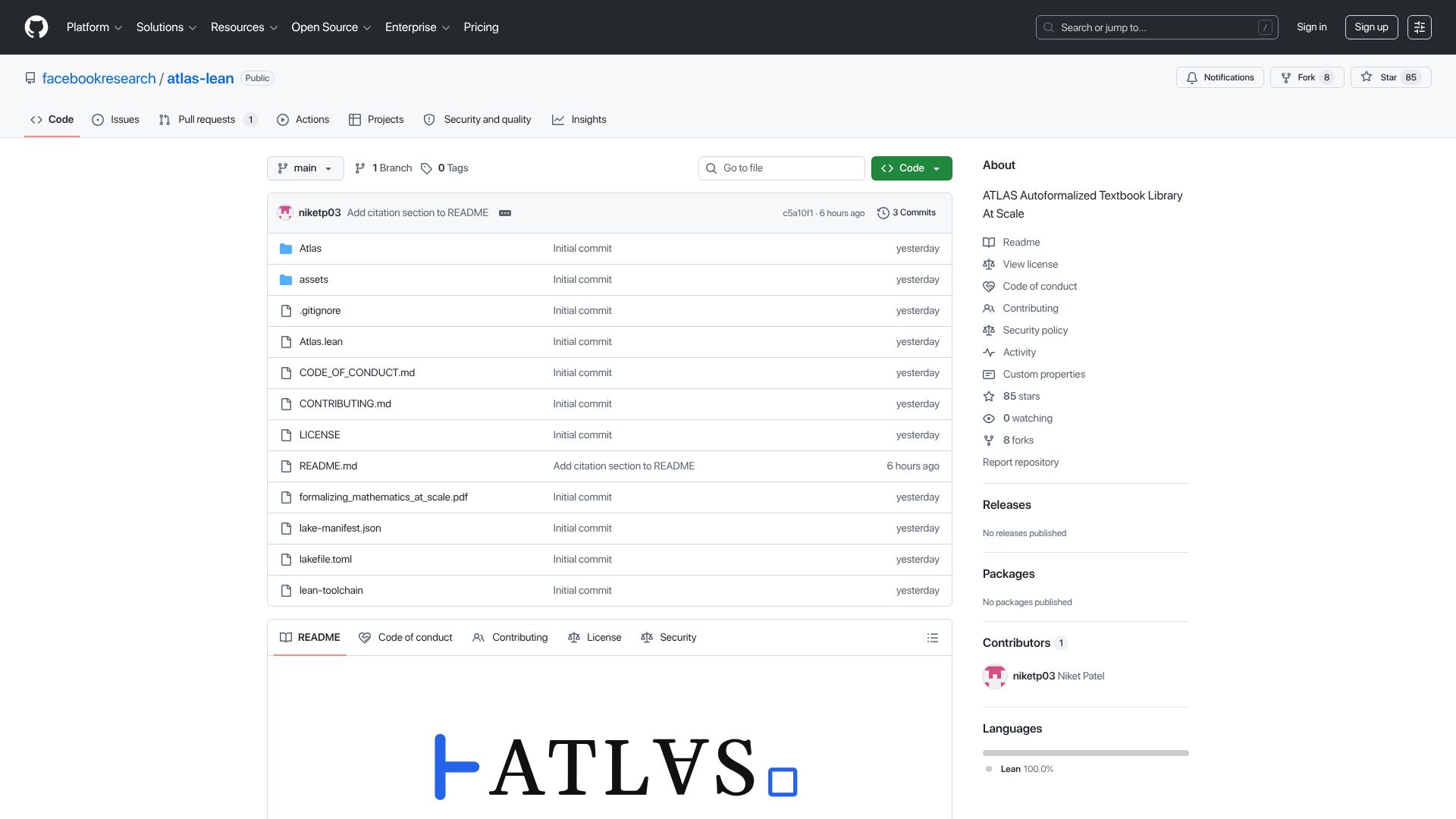Open the Pull requests tab
This screenshot has height=819, width=1456.
tap(208, 120)
